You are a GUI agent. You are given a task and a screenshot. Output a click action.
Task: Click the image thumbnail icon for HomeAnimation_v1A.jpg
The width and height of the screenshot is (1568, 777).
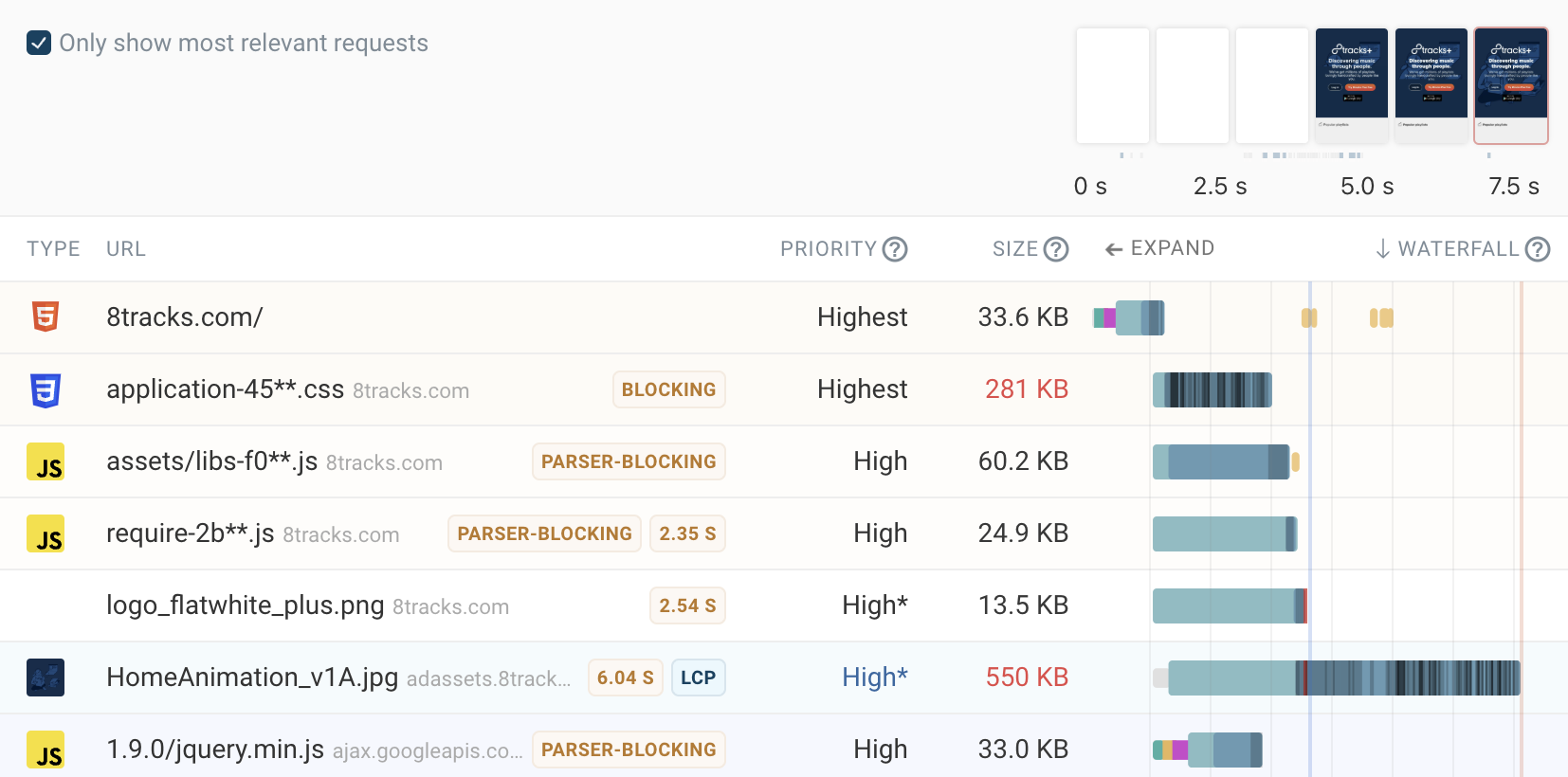46,678
